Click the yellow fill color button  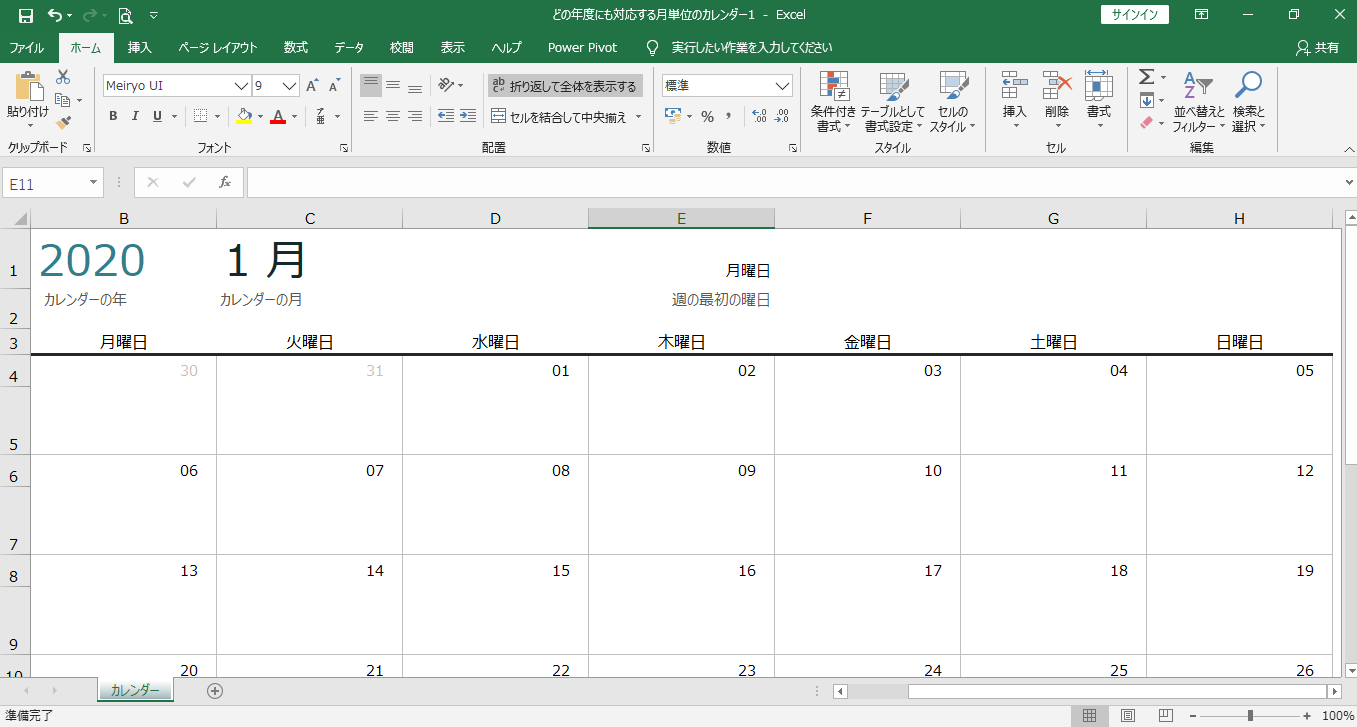tap(244, 116)
